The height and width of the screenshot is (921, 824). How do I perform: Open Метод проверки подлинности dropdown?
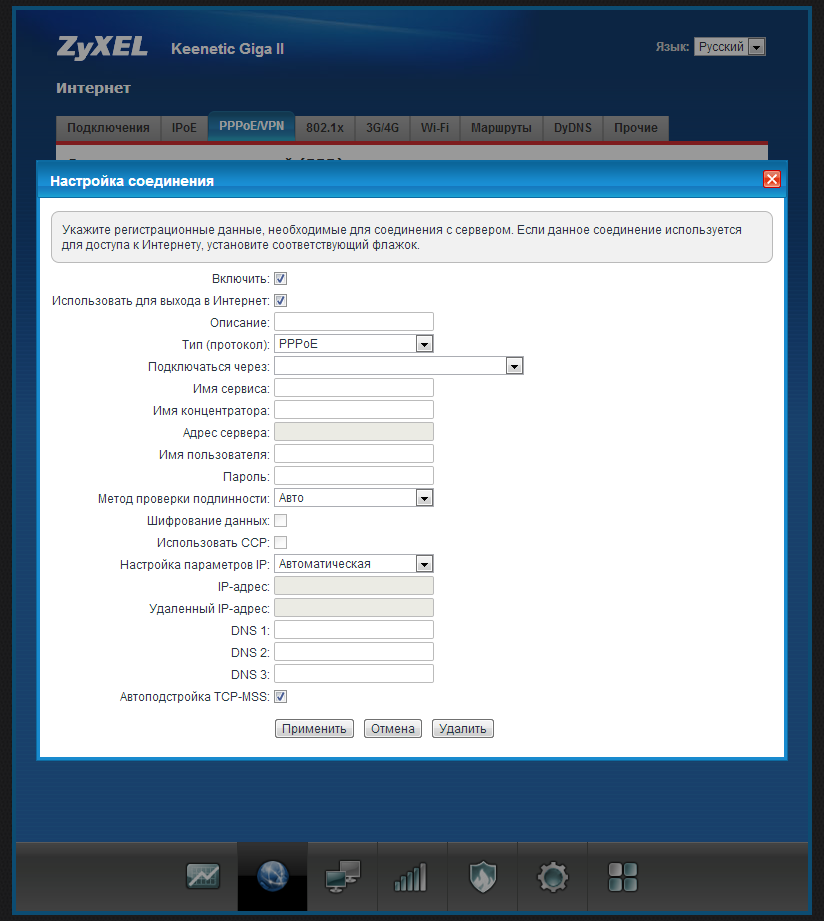pos(354,498)
